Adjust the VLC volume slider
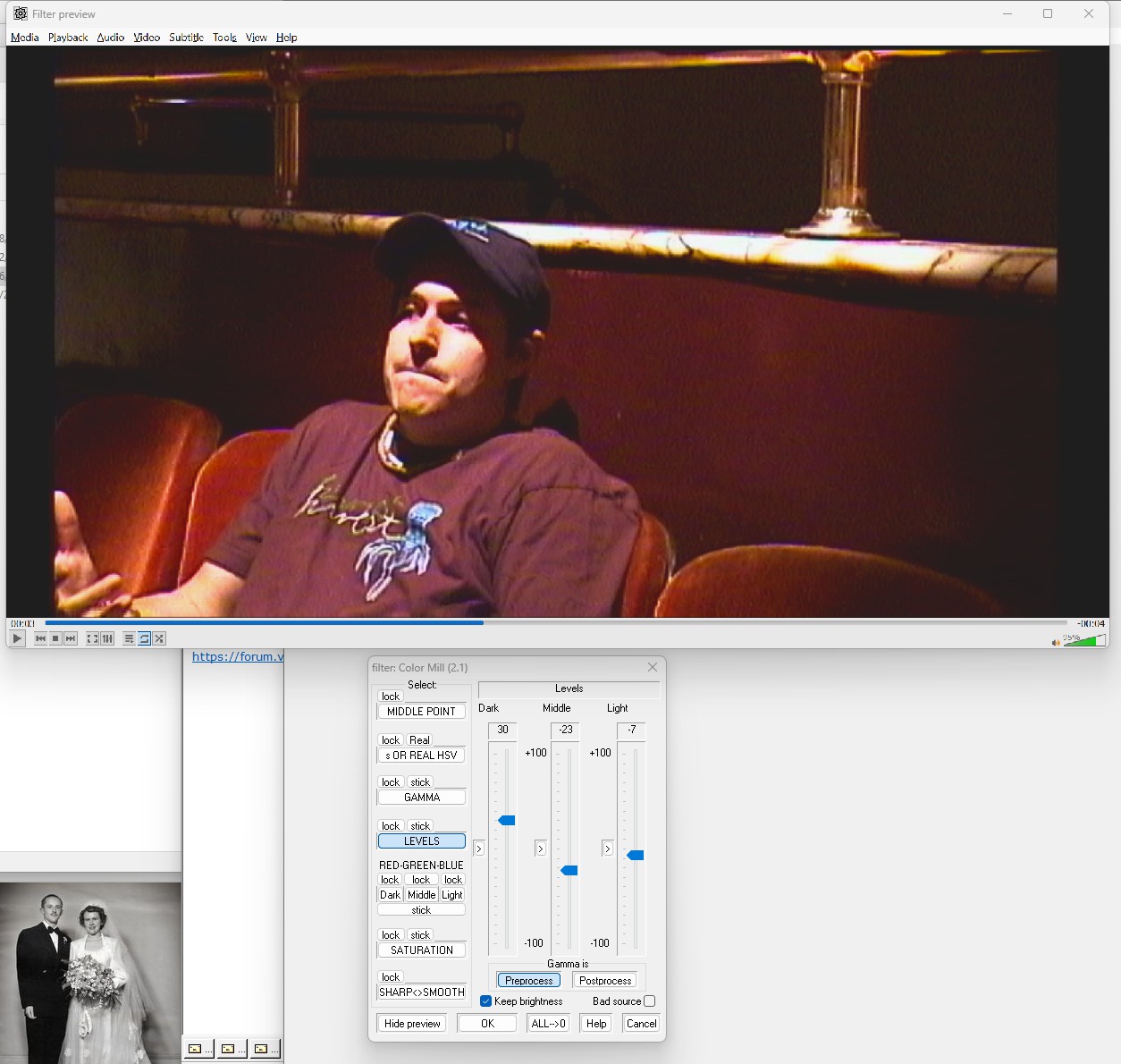This screenshot has height=1064, width=1121. pyautogui.click(x=1083, y=640)
